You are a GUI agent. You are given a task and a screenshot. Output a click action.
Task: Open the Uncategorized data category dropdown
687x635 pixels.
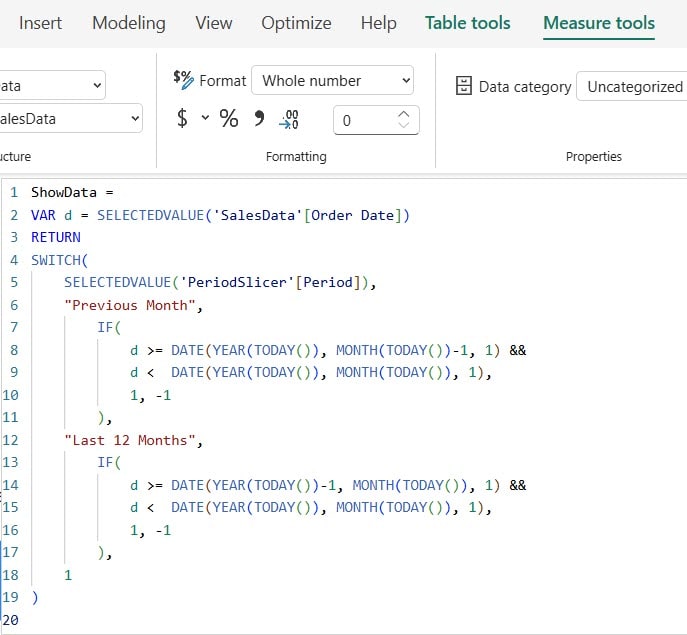tap(631, 86)
